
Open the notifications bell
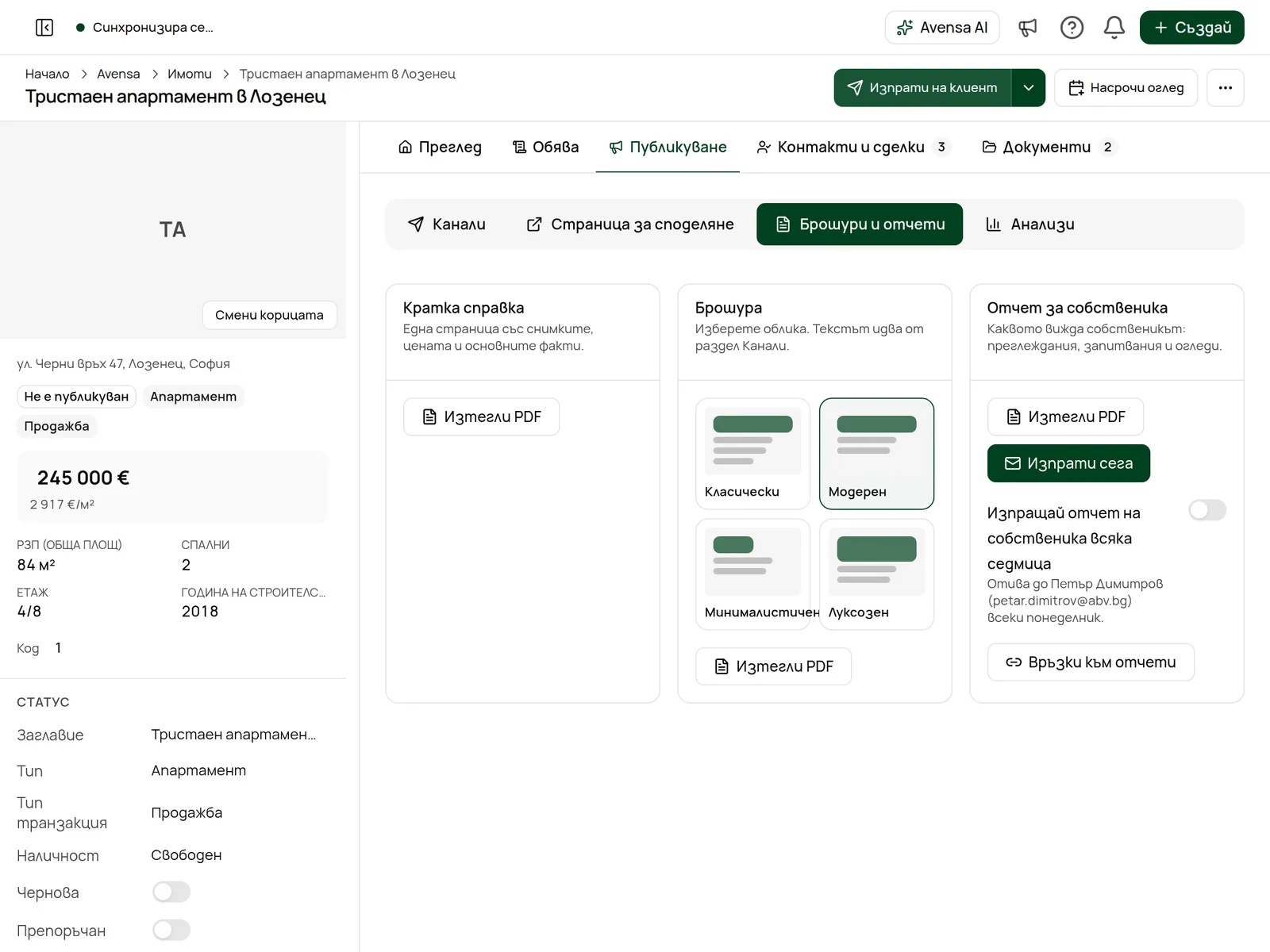point(1114,28)
